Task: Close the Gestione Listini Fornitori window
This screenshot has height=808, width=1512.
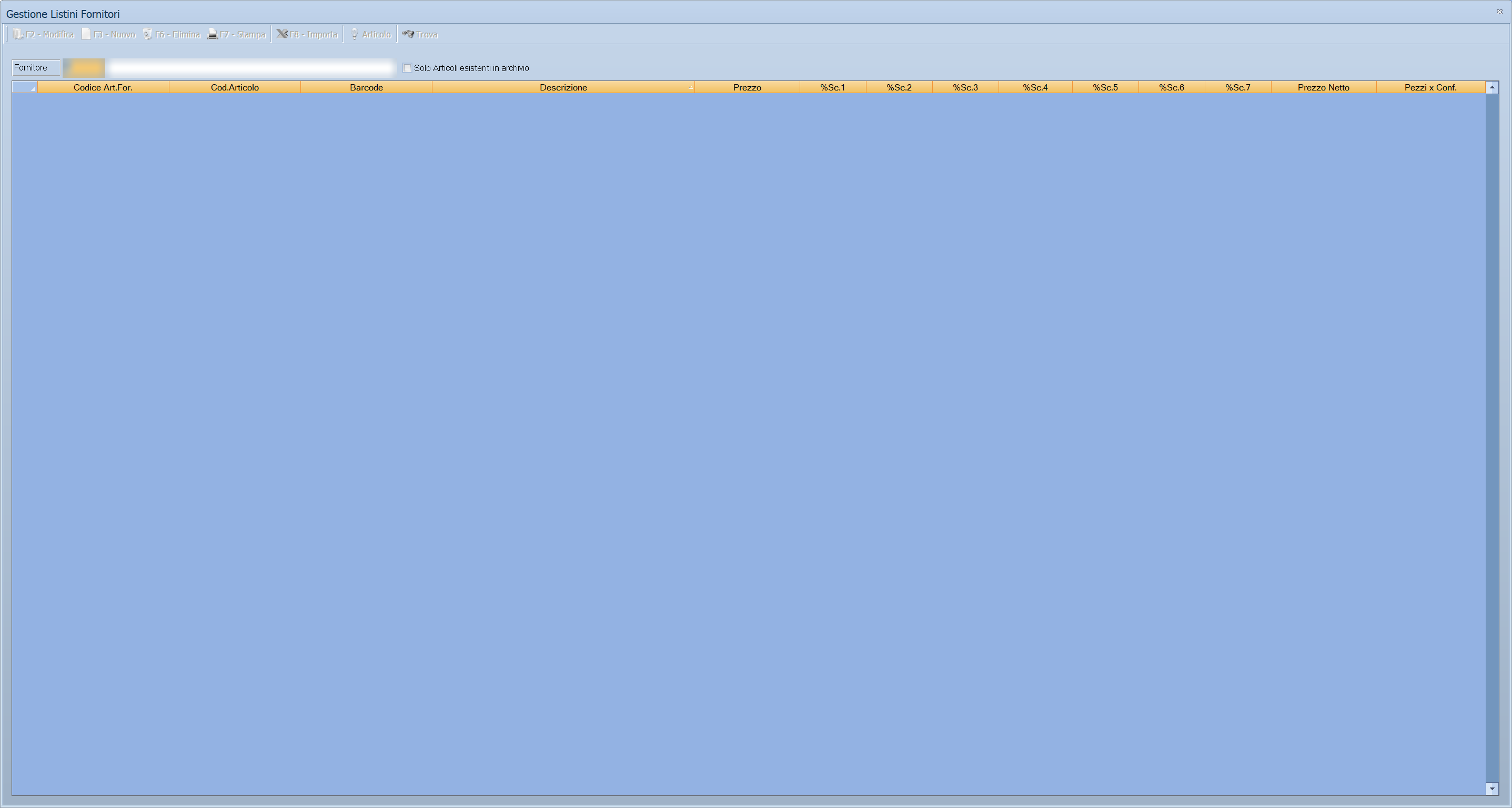Action: tap(1500, 12)
